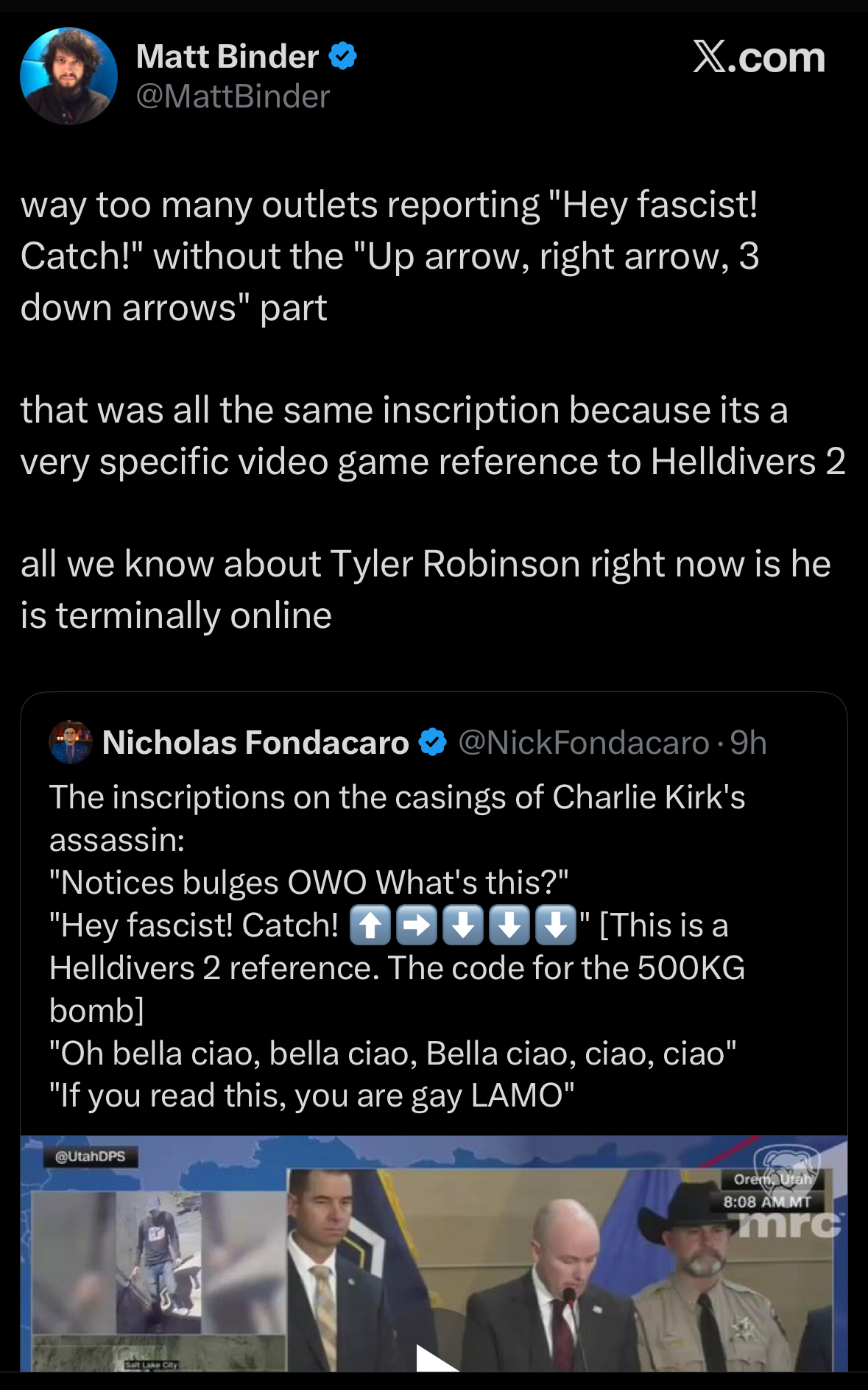
Task: Click the X.com logo
Action: 758,57
